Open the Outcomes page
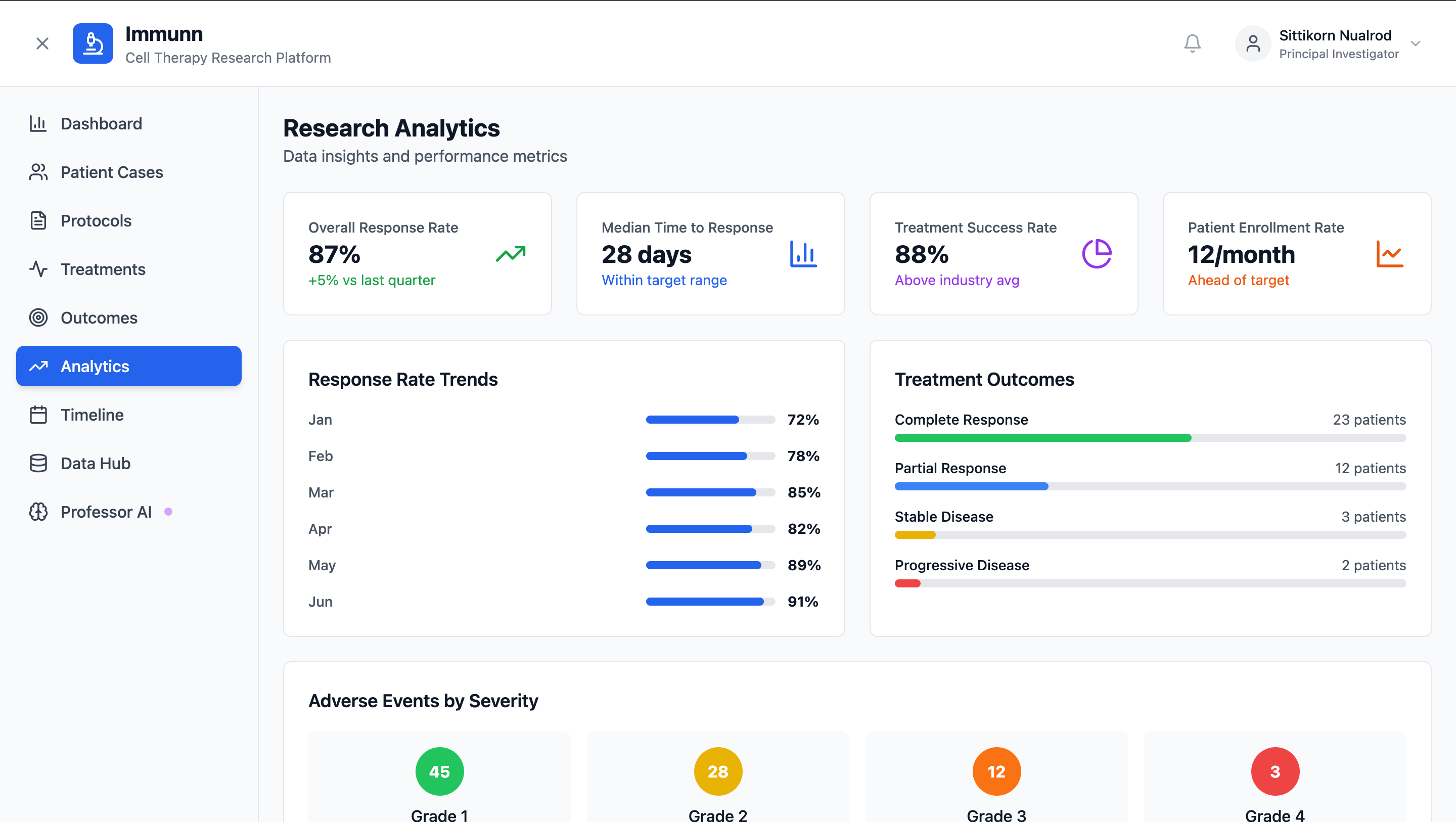This screenshot has width=1456, height=822. (x=99, y=317)
